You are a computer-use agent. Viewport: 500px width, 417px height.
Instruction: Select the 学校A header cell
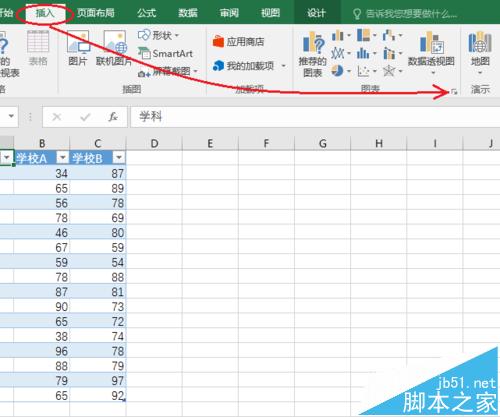point(42,158)
